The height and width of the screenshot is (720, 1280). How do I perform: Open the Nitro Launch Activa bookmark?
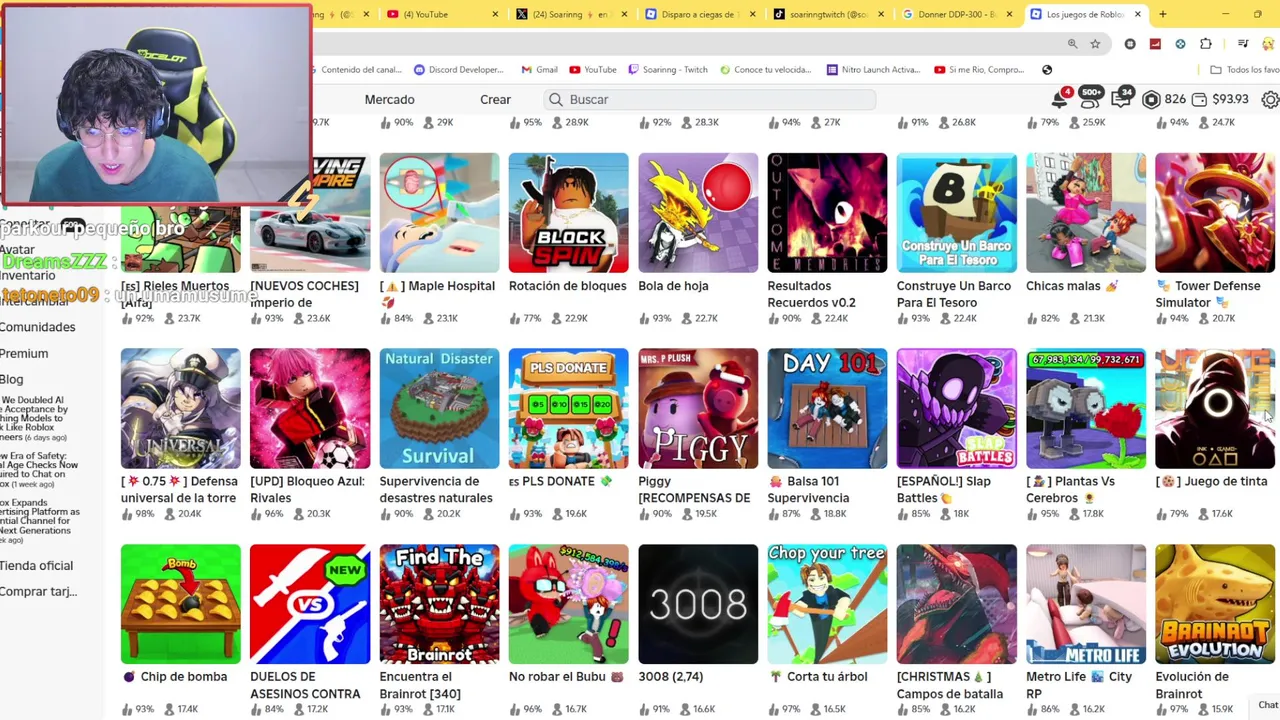click(x=873, y=70)
